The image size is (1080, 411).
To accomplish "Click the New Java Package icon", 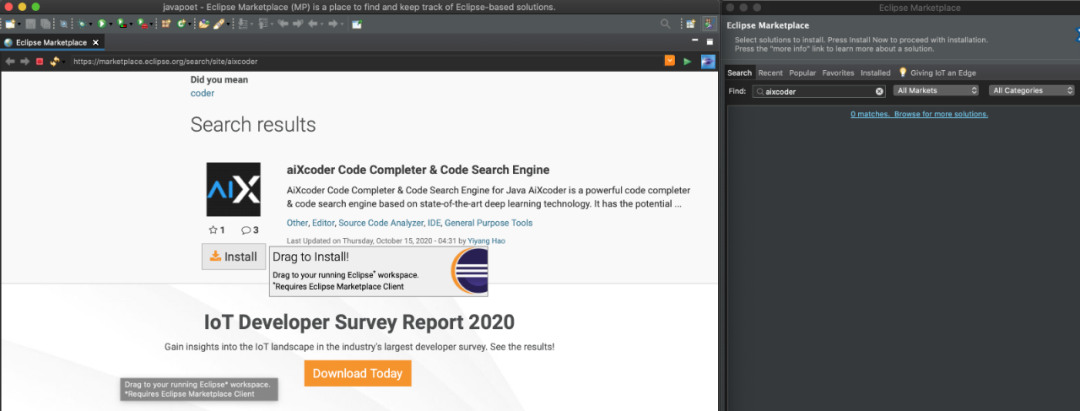I will pos(166,23).
